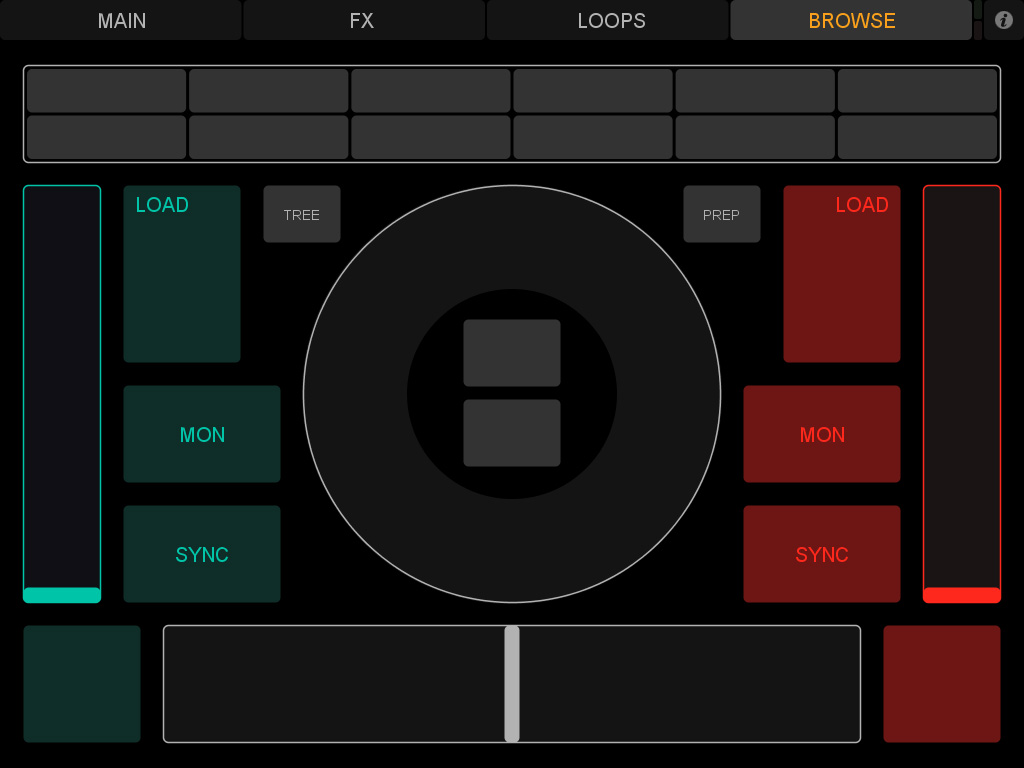Toggle the red MON monitor button

point(822,434)
